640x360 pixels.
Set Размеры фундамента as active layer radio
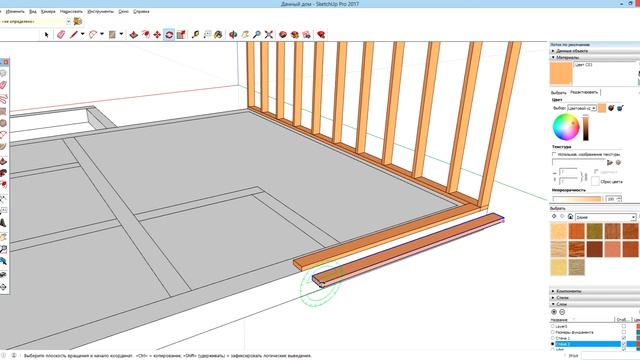[x=553, y=332]
